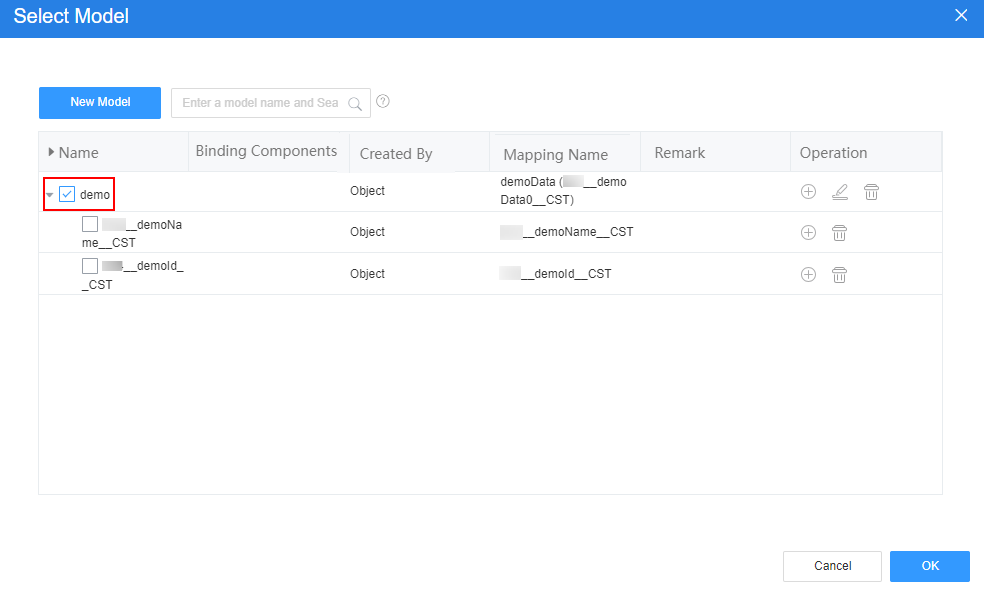Collapse the demo tree node arrow
The height and width of the screenshot is (595, 984).
tap(50, 195)
